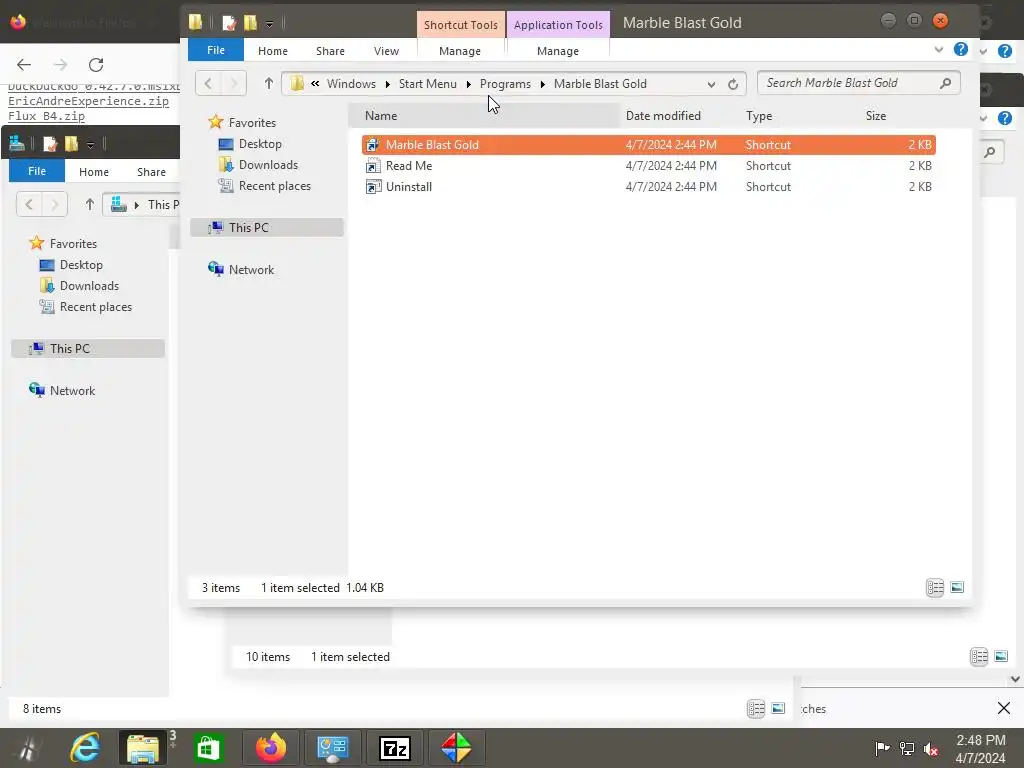
Task: Open Flux_B4.zip link in browser
Action: [46, 116]
